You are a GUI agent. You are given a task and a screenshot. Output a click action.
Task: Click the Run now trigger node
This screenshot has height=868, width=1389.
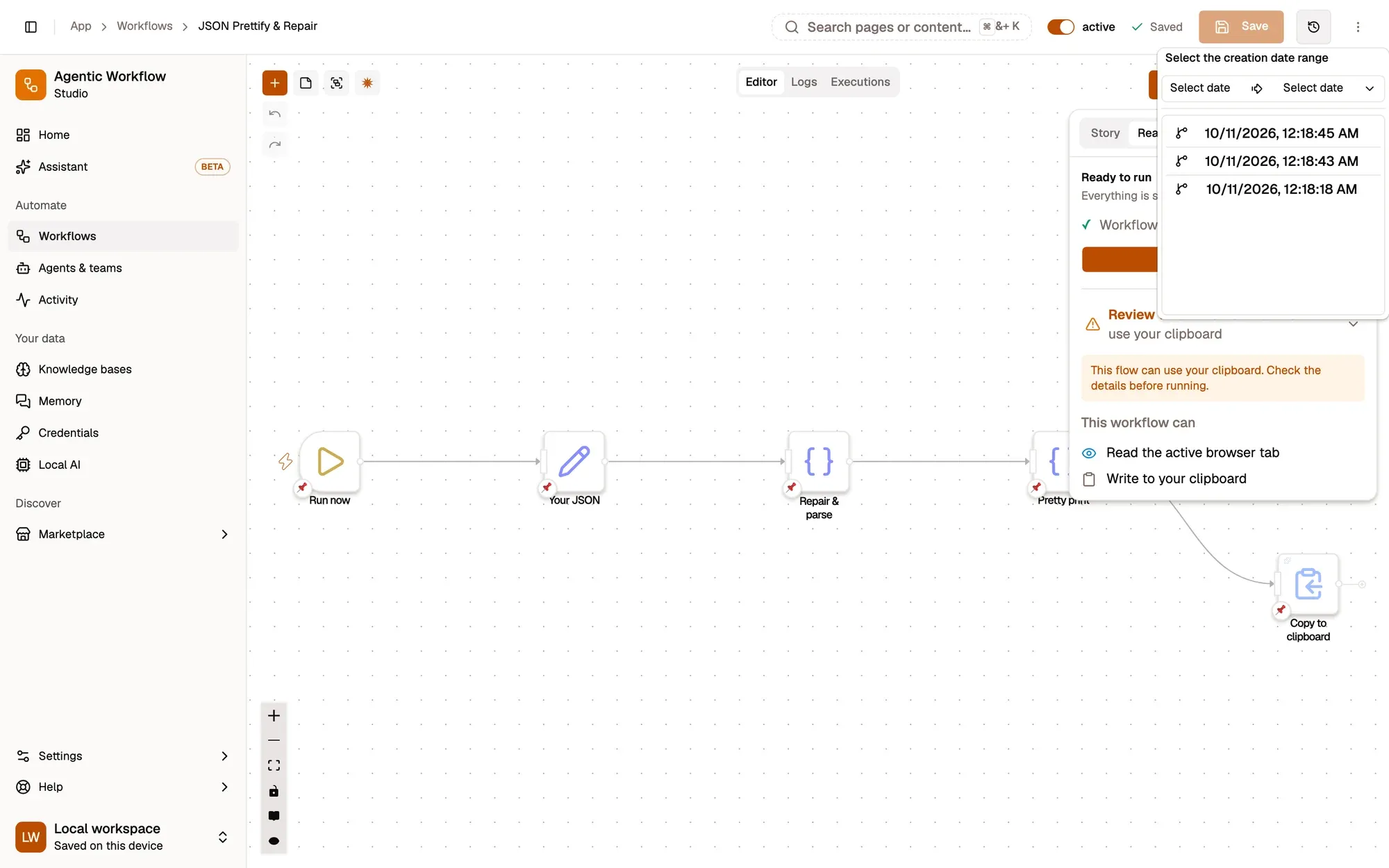330,461
